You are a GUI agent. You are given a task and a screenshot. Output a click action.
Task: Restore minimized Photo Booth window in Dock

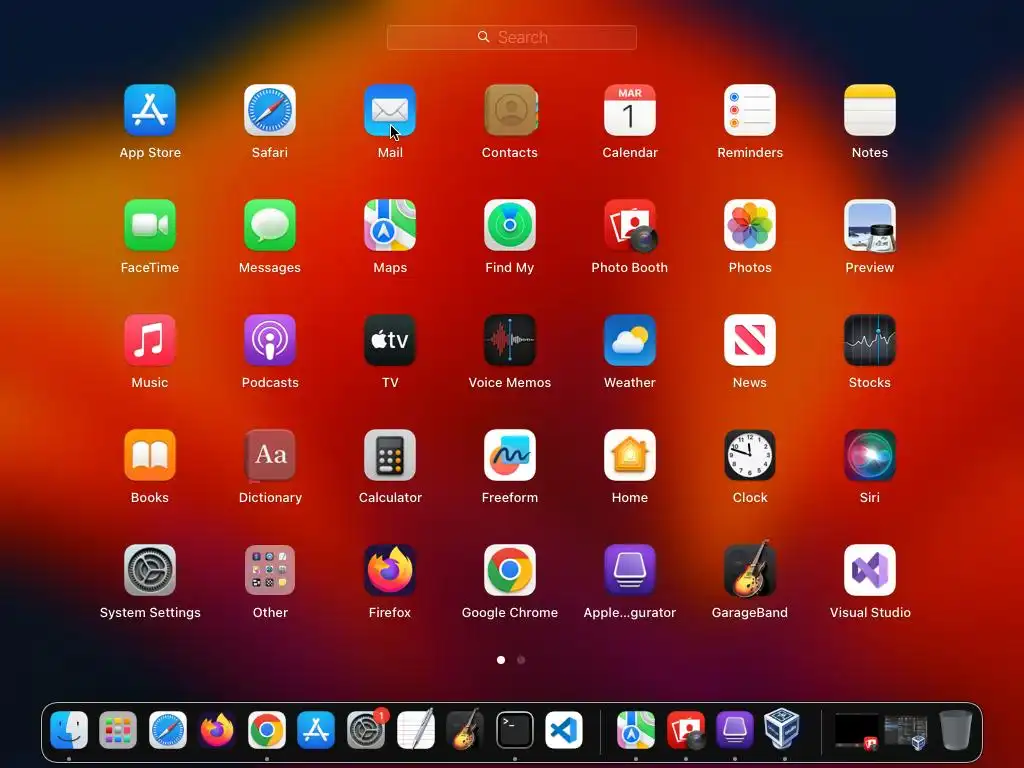pyautogui.click(x=857, y=731)
